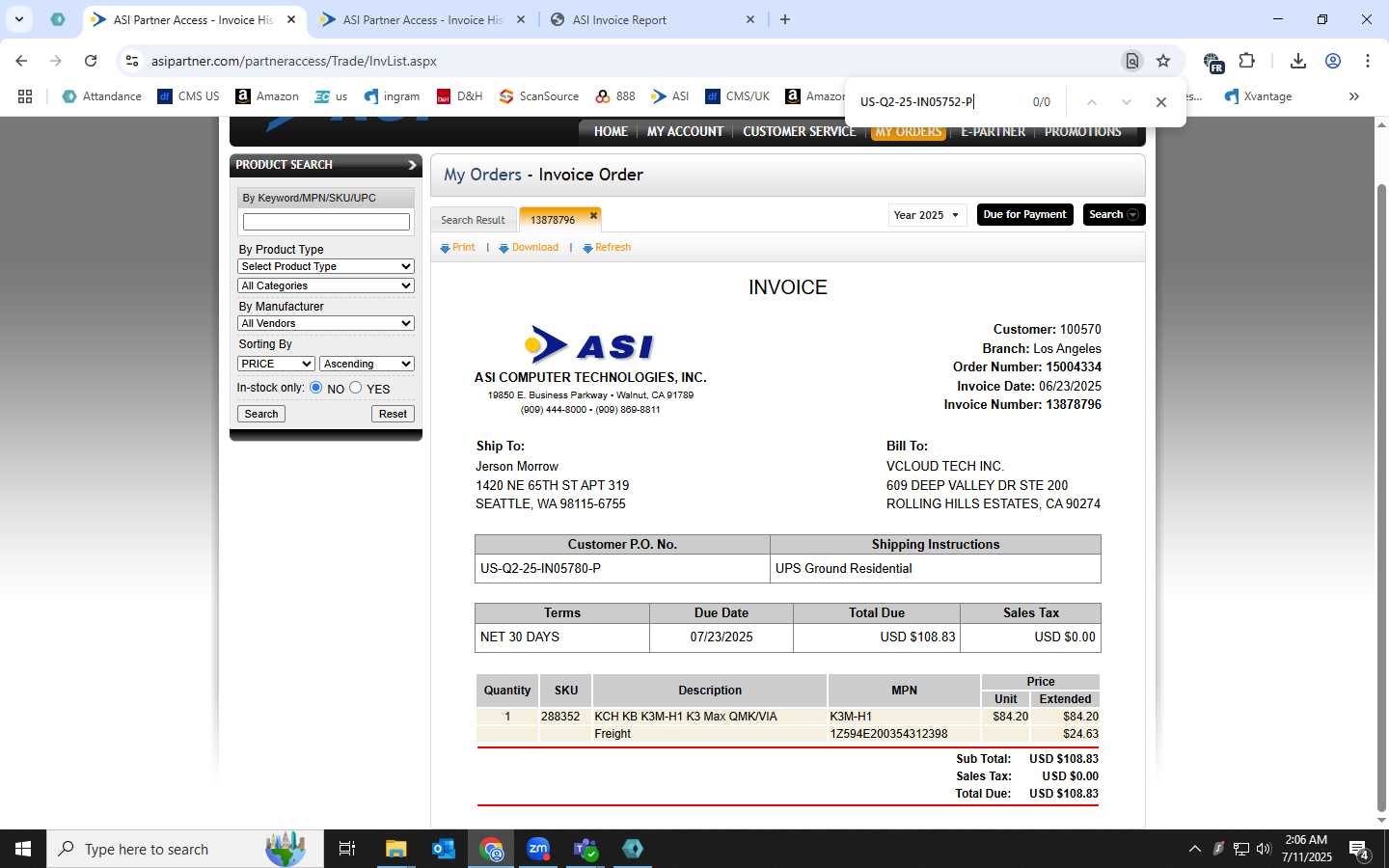The height and width of the screenshot is (868, 1389).
Task: Click the product Search button
Action: [x=261, y=414]
